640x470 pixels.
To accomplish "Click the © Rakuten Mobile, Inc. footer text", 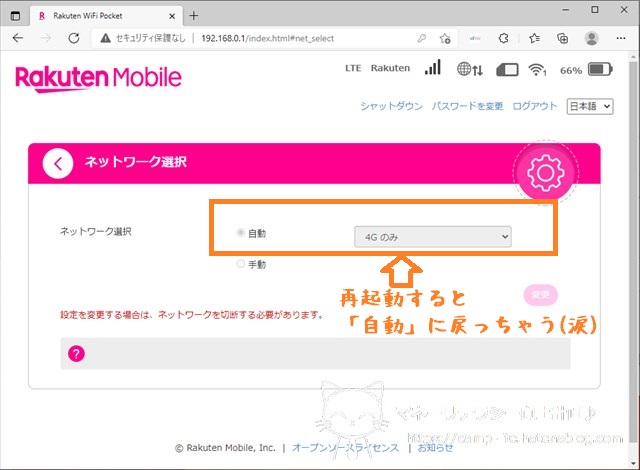I will tap(225, 448).
